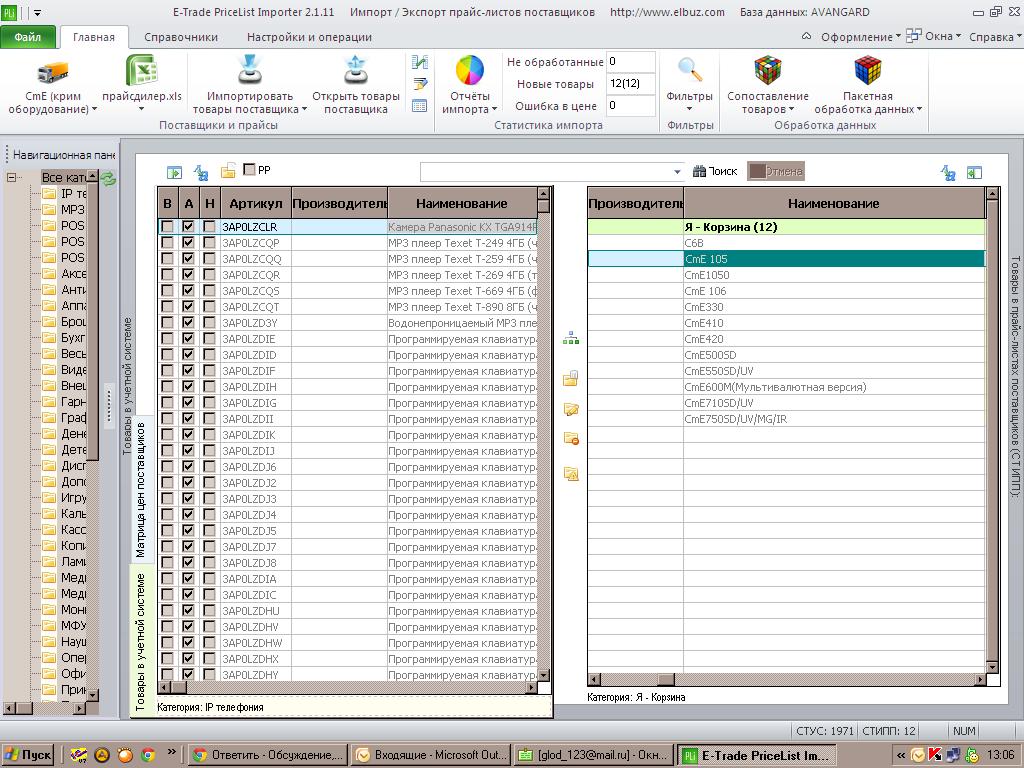This screenshot has height=768, width=1024.
Task: Open the Справка menu
Action: pos(995,37)
